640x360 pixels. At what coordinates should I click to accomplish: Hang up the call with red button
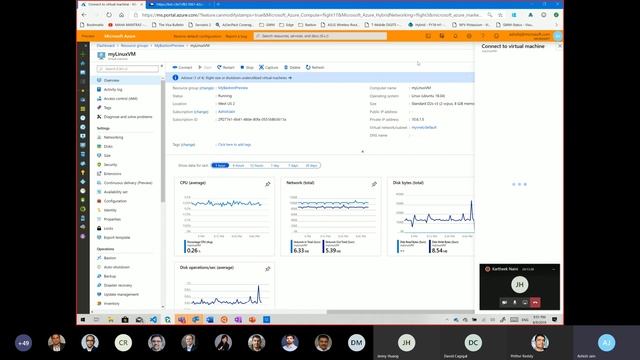535,302
